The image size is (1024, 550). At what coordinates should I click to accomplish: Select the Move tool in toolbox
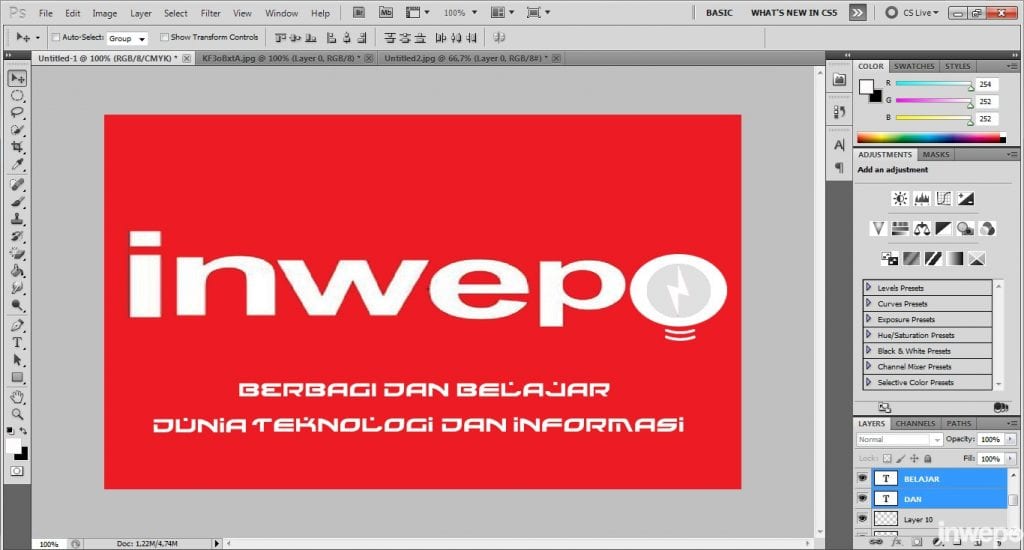pos(17,78)
